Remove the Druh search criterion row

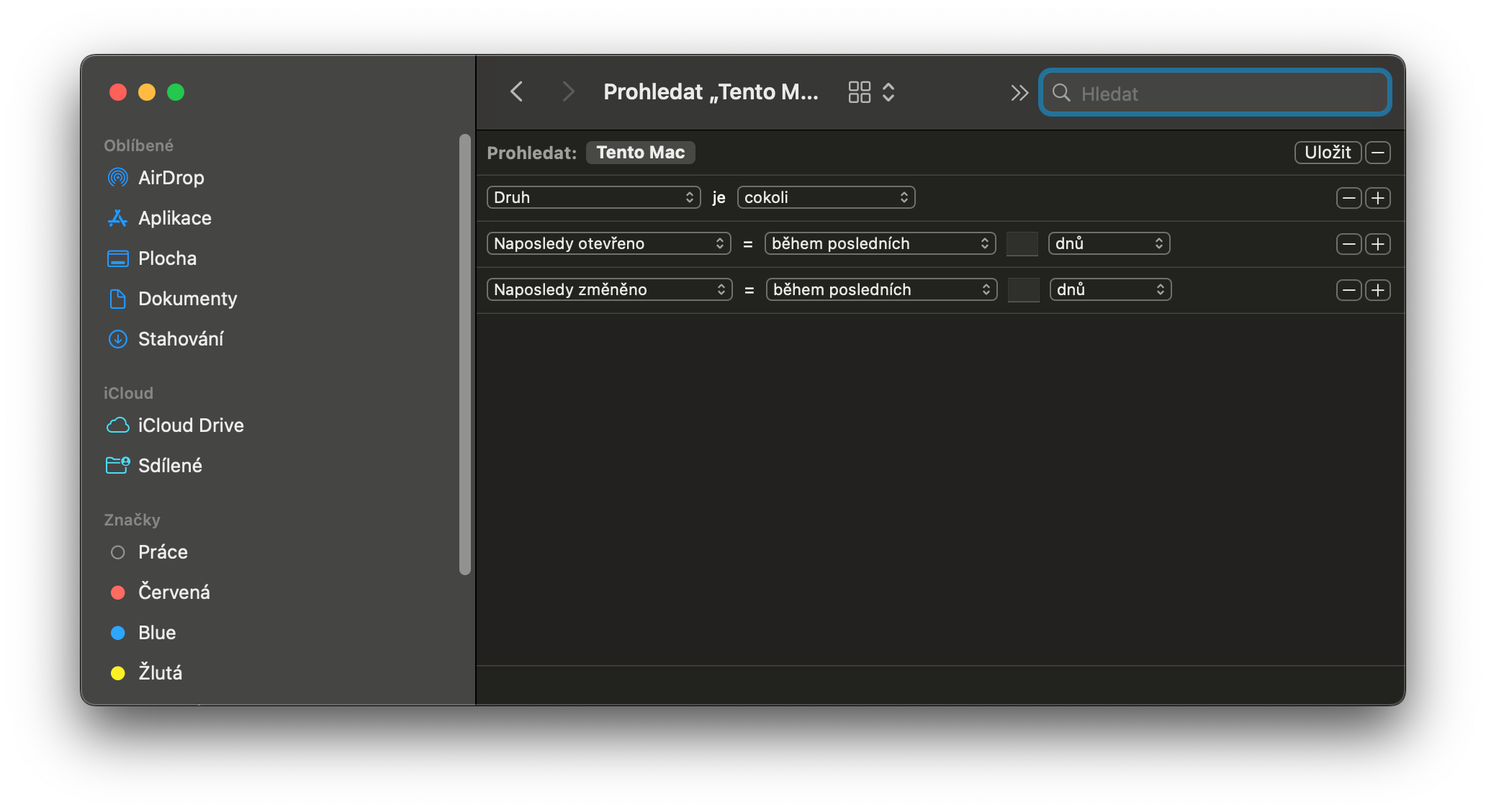point(1348,198)
